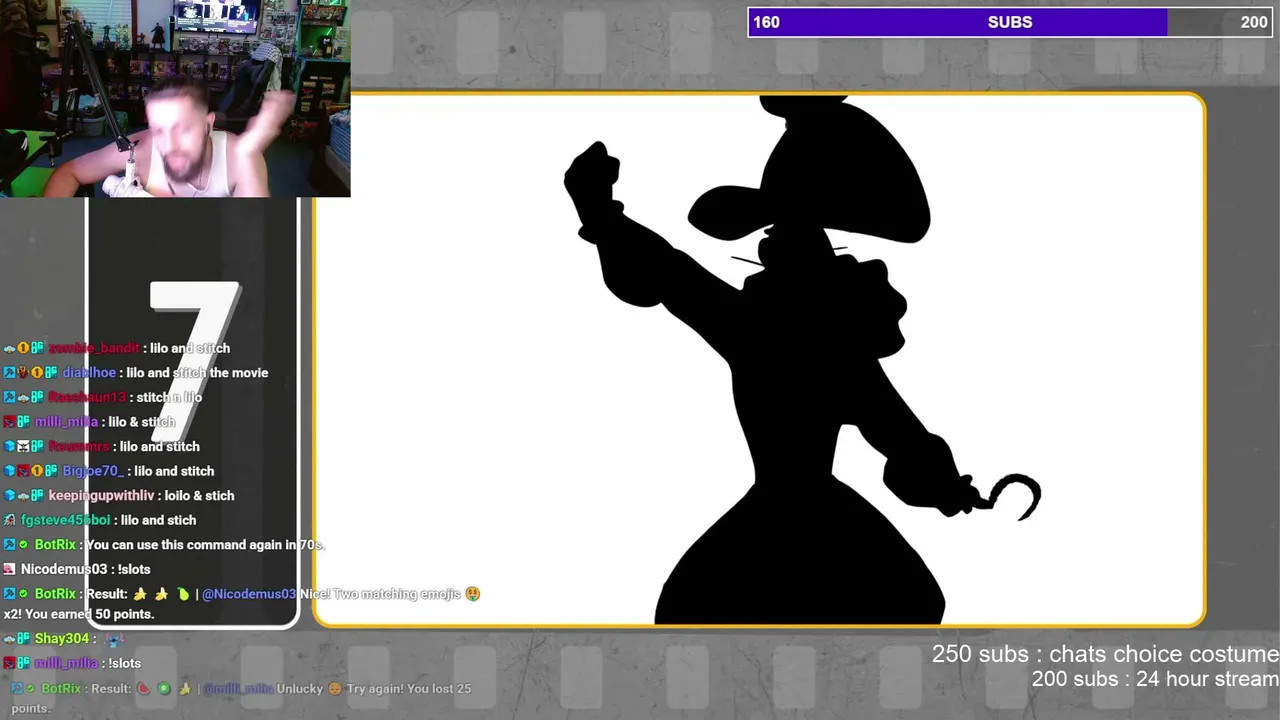The height and width of the screenshot is (720, 1280).
Task: Click the 'loilo & stich' chat message
Action: pos(199,496)
